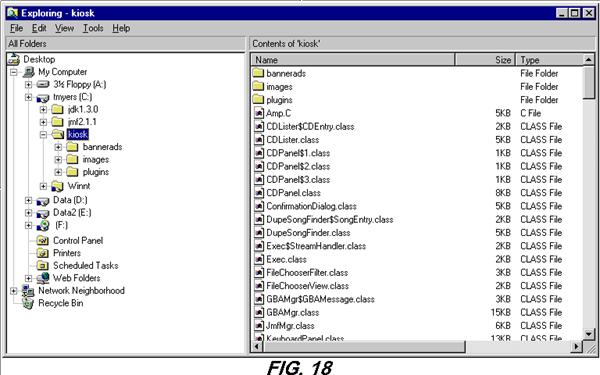Viewport: 600px width, 375px height.
Task: Expand the jdk1.3.0 folder node
Action: 43,110
